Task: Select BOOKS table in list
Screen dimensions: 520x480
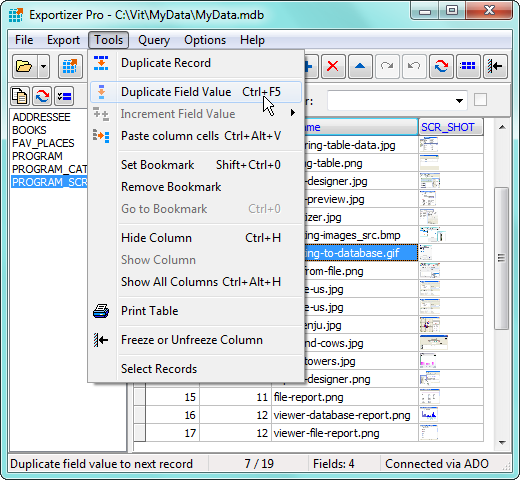Action: [x=29, y=130]
